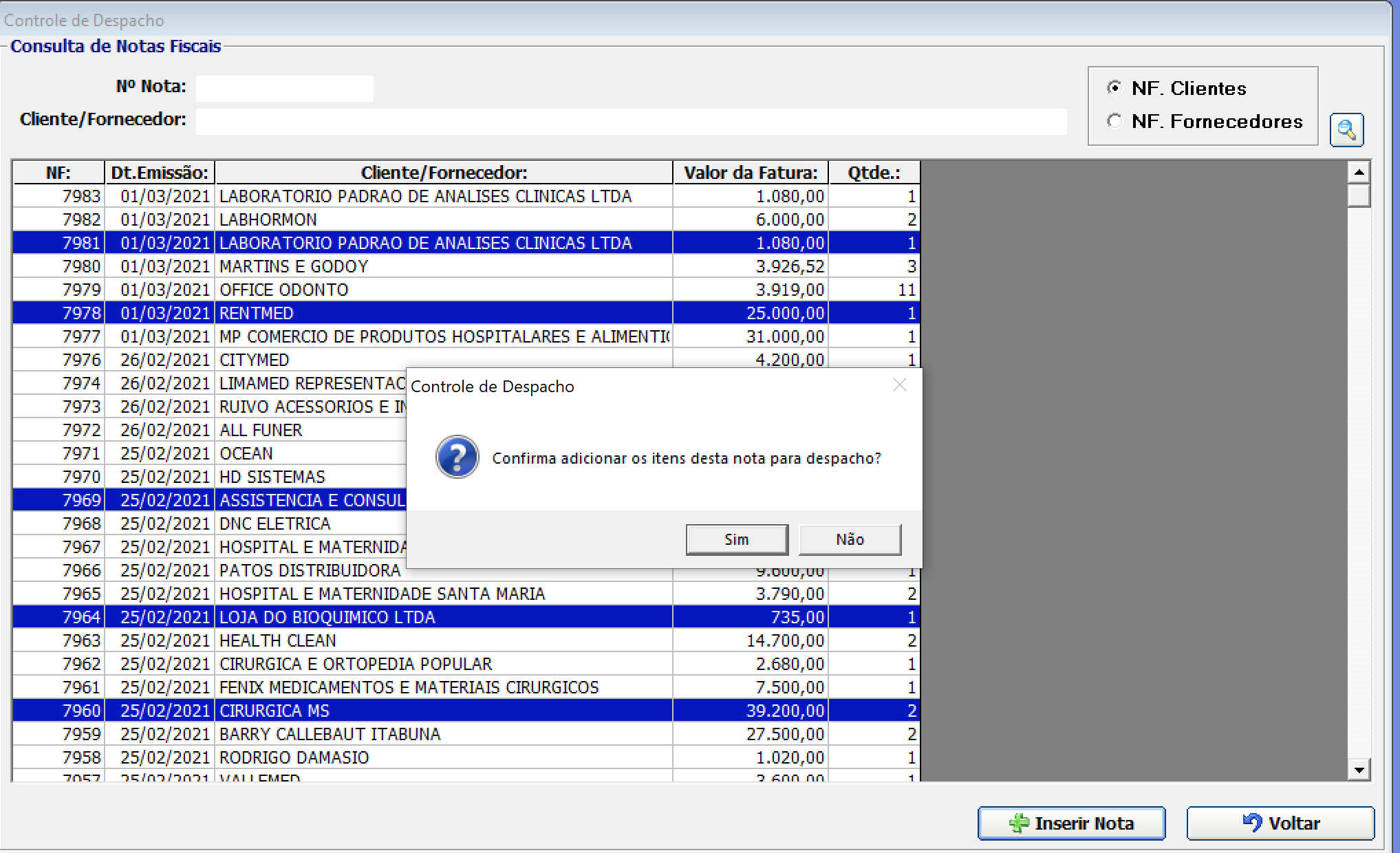
Task: Decline with the Não button
Action: (850, 539)
